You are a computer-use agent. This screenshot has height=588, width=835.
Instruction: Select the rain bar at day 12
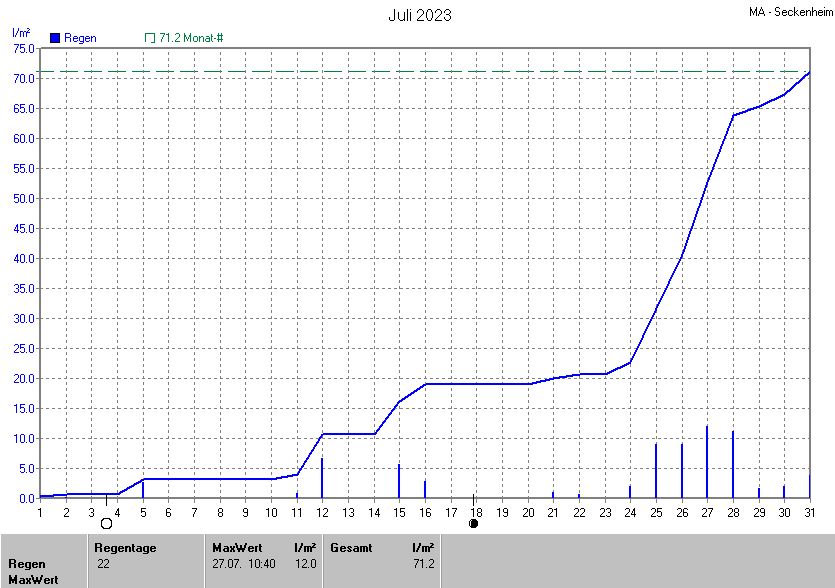322,477
